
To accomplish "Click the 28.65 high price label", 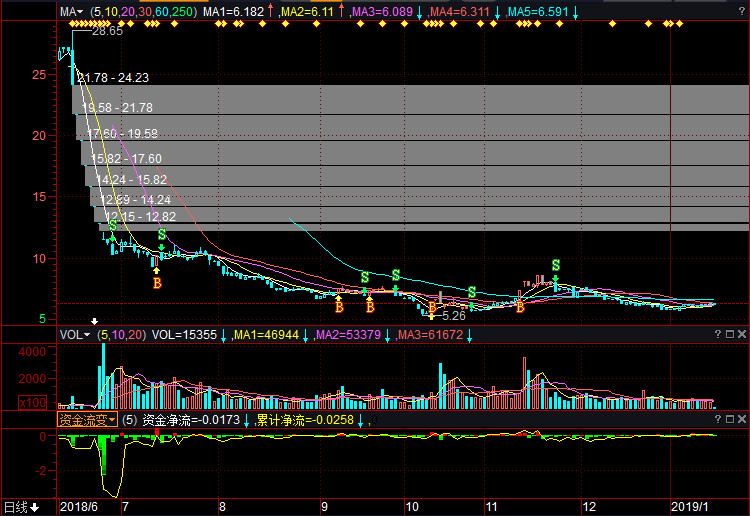I will click(106, 31).
